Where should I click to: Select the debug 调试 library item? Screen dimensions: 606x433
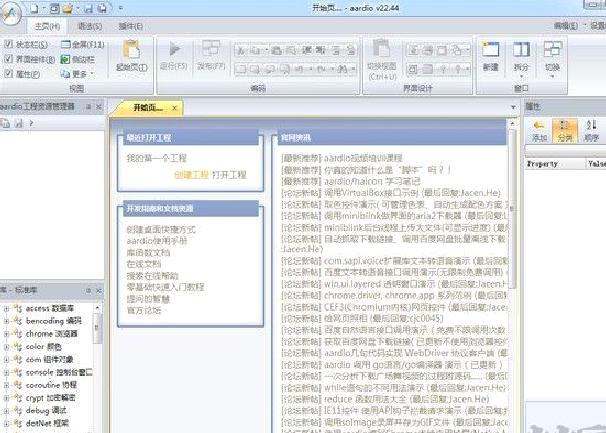(46, 411)
